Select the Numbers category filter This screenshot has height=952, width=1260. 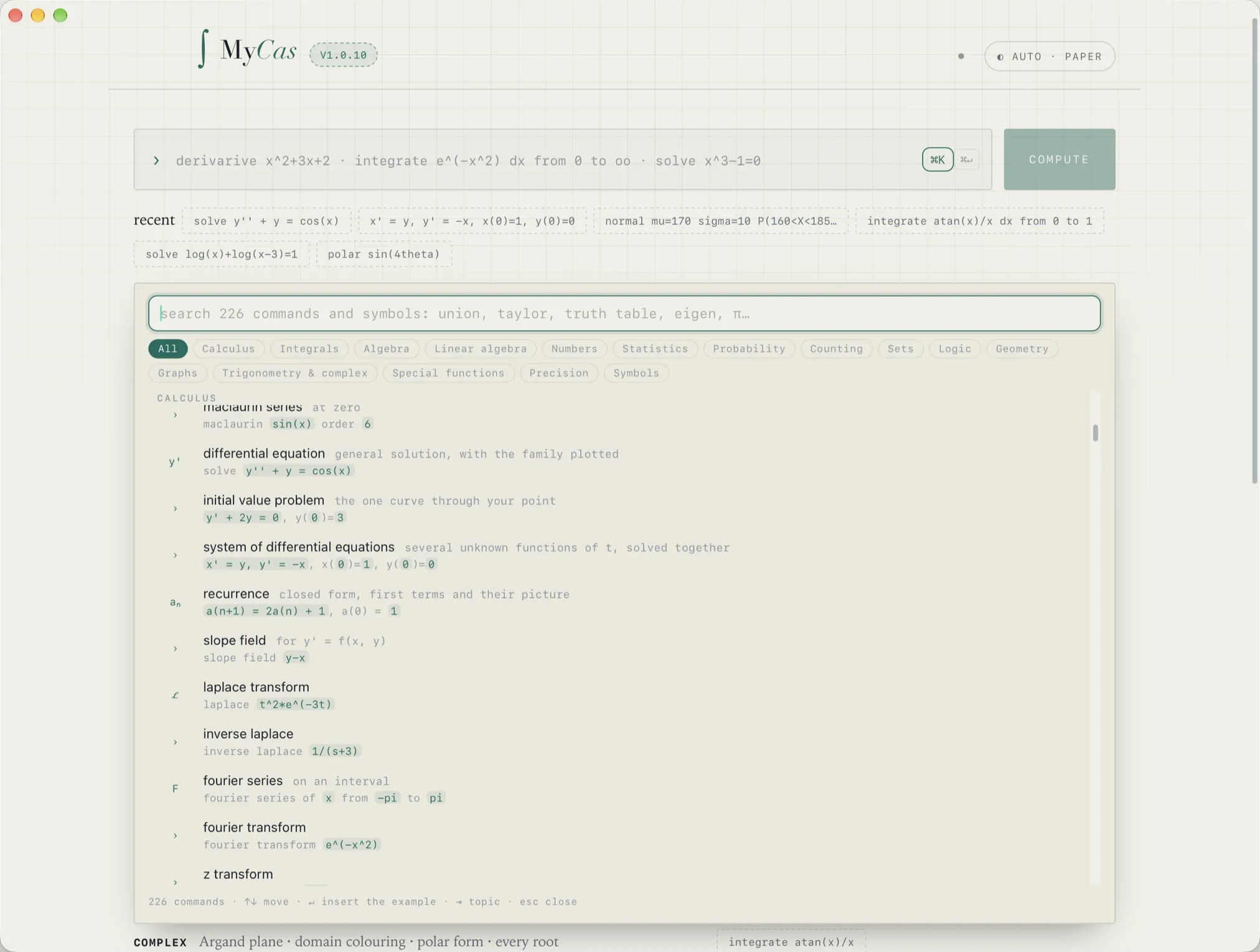point(574,349)
